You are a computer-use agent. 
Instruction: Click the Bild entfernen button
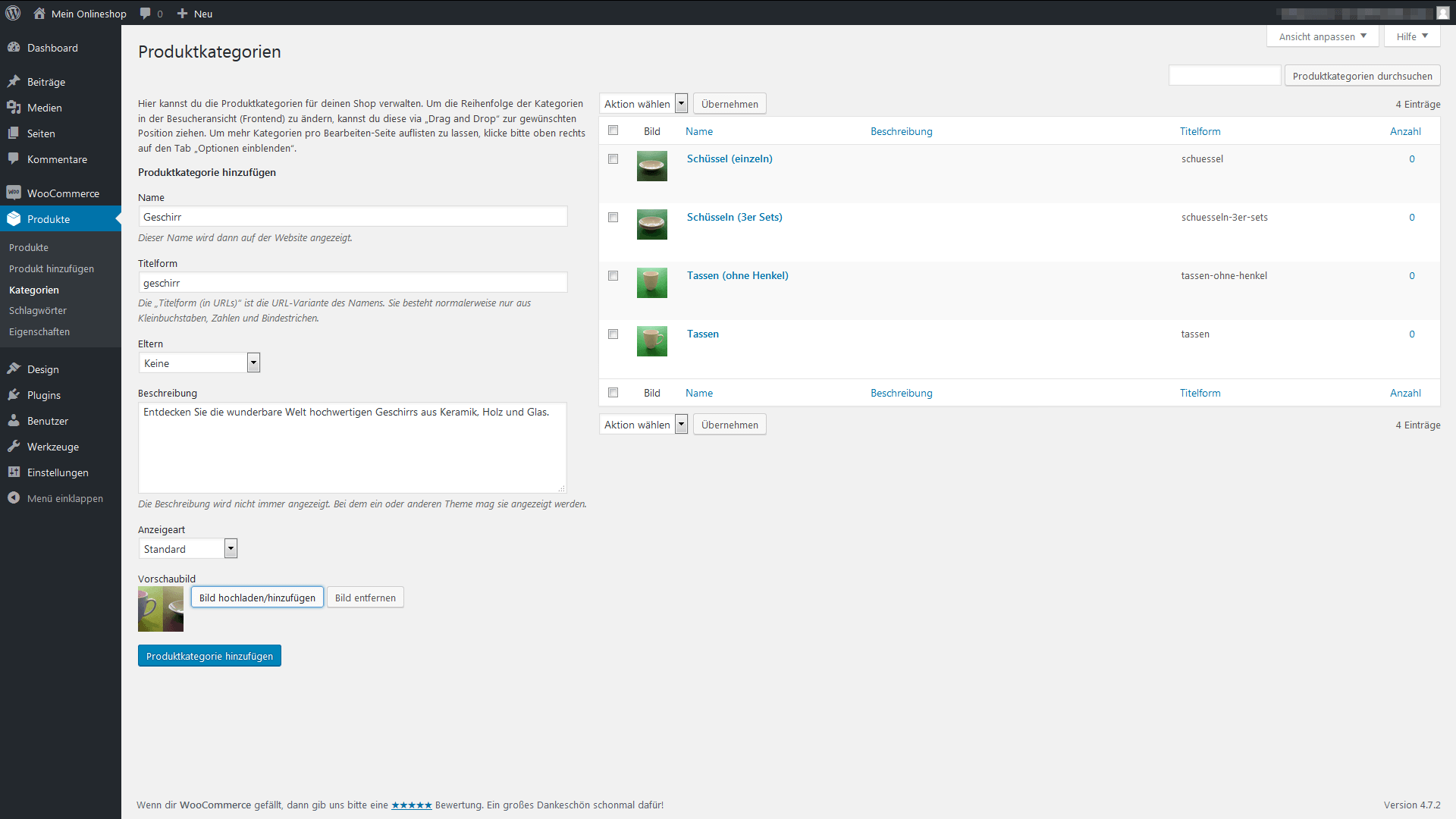[x=365, y=597]
